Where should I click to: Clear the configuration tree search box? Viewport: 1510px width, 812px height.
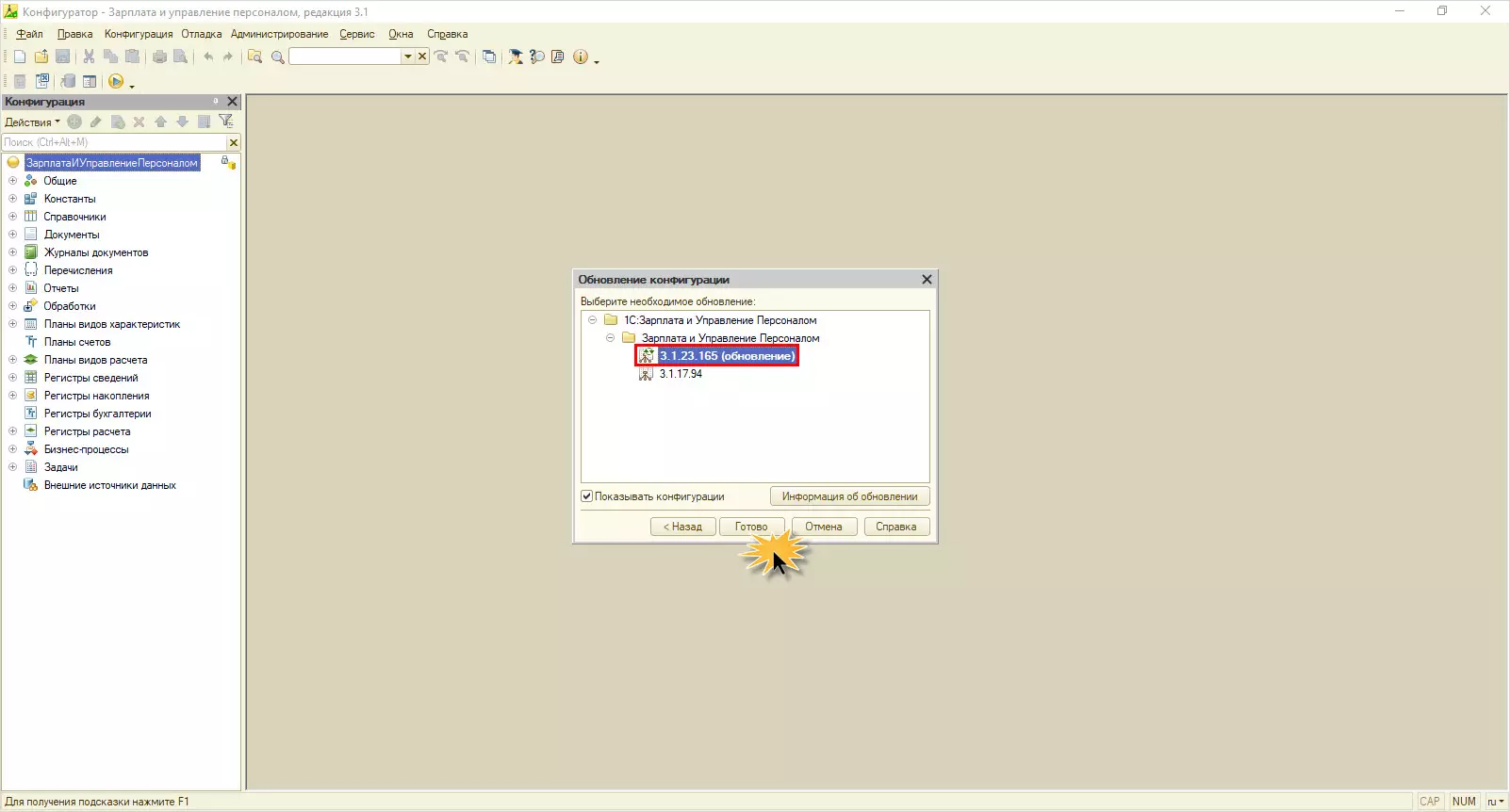coord(234,142)
